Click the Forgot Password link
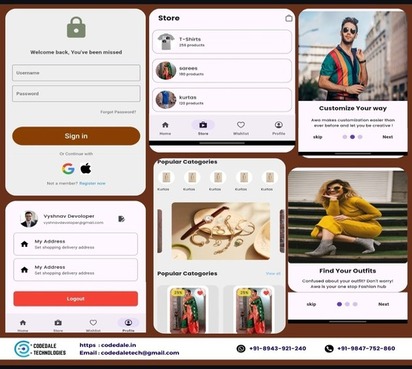412x369 pixels. coord(118,112)
